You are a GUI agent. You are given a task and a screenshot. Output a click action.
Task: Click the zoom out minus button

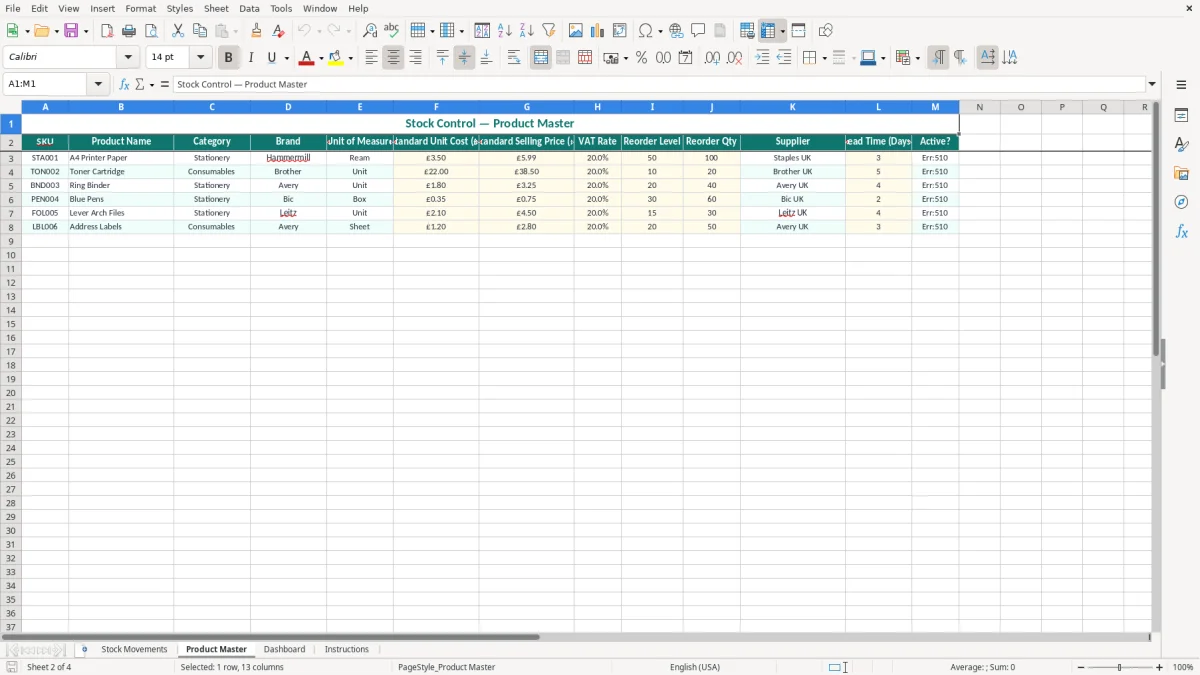pos(1081,667)
